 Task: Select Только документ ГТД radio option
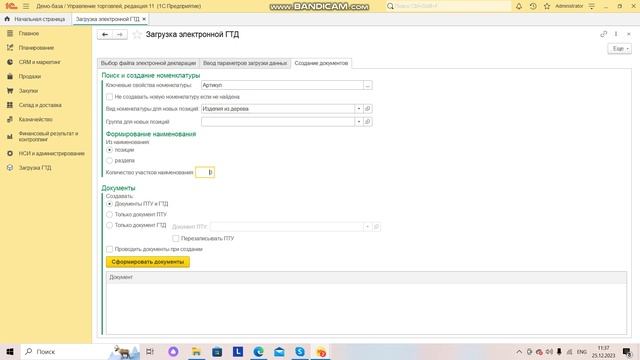coord(109,225)
